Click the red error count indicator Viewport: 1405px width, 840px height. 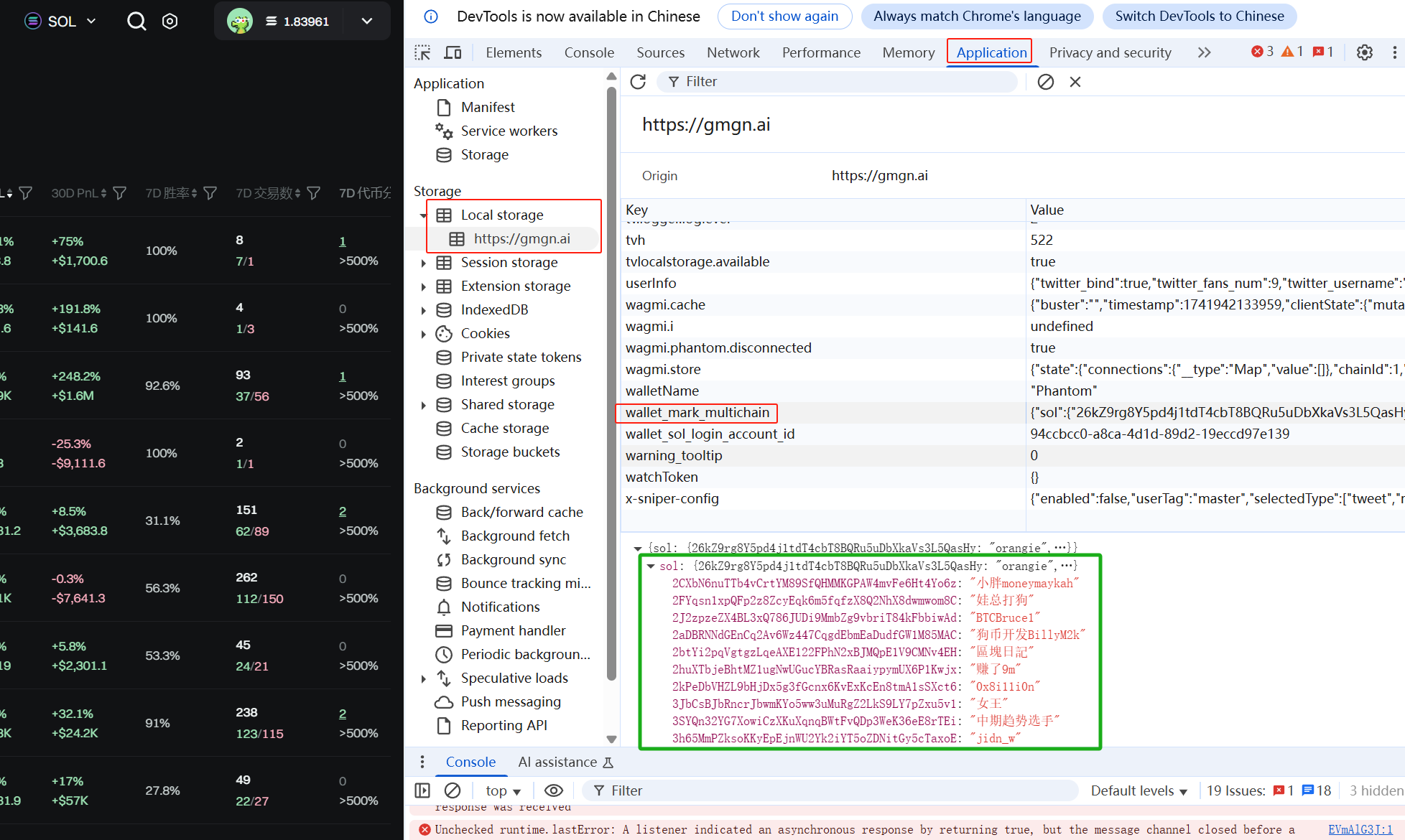point(1262,52)
